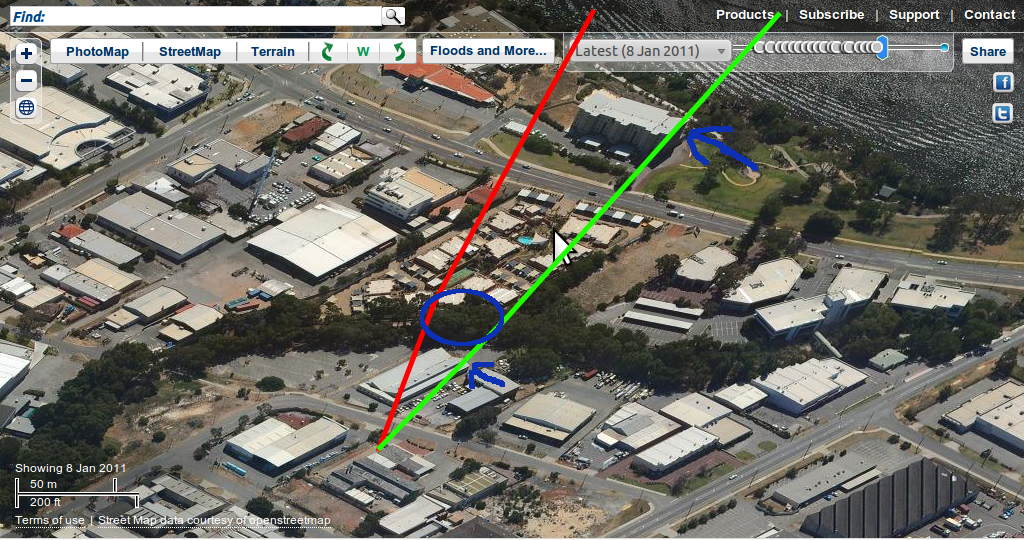Click the W compass direction button
The width and height of the screenshot is (1024, 540).
tap(363, 52)
